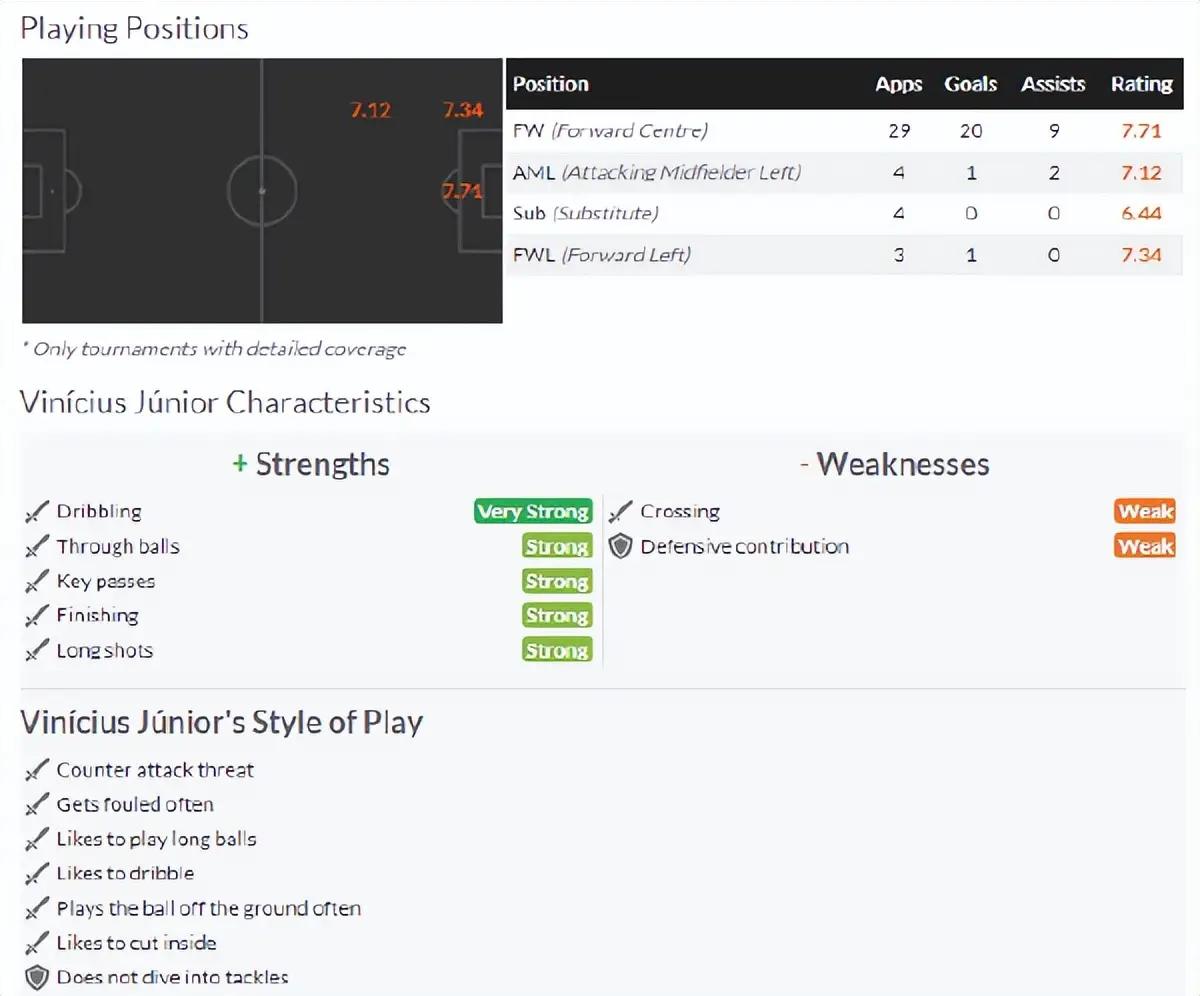Screen dimensions: 1200x996
Task: Sort table by the Apps column header
Action: 898,84
